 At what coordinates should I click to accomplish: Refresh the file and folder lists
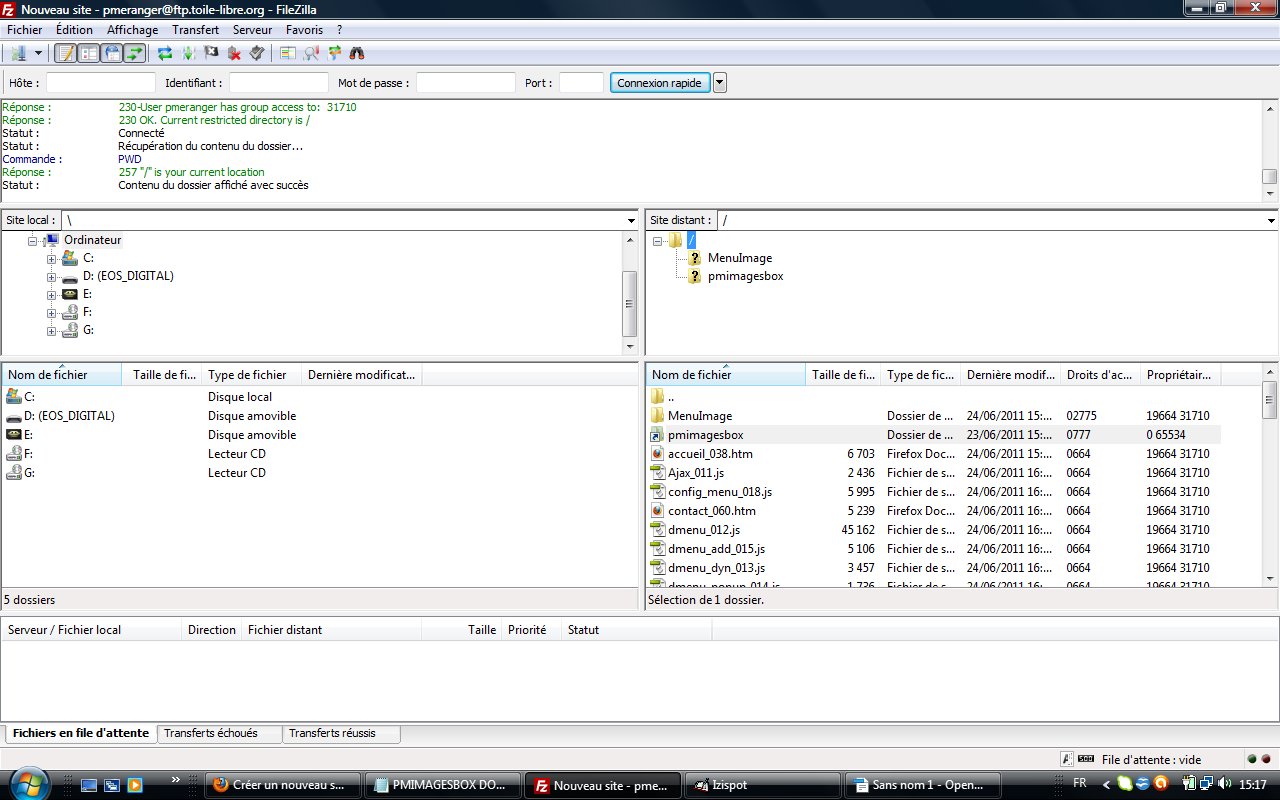165,52
